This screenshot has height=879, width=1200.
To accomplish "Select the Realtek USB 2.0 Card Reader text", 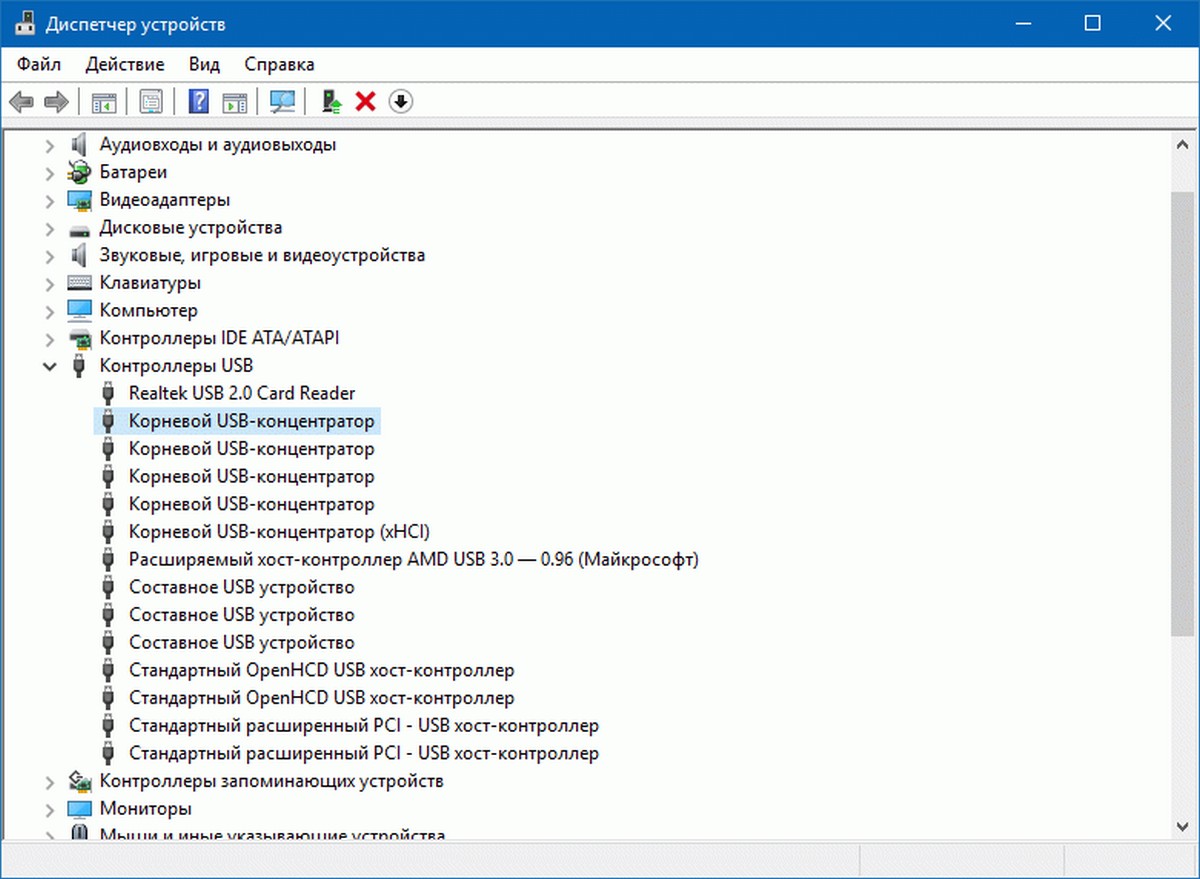I will pyautogui.click(x=242, y=393).
